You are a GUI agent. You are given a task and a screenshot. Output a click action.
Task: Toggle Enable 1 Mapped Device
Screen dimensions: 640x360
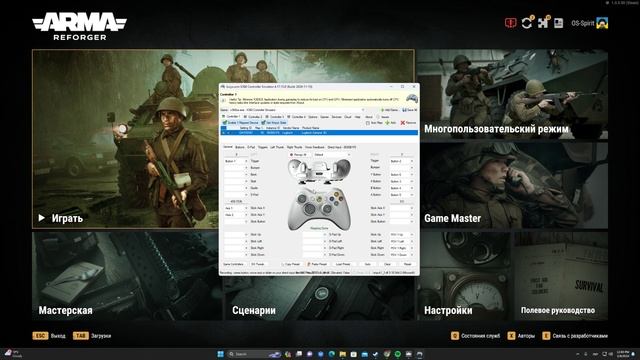(x=240, y=122)
